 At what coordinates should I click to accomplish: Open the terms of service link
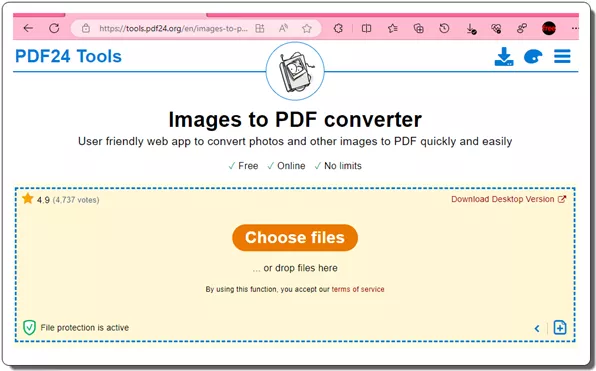(x=358, y=289)
